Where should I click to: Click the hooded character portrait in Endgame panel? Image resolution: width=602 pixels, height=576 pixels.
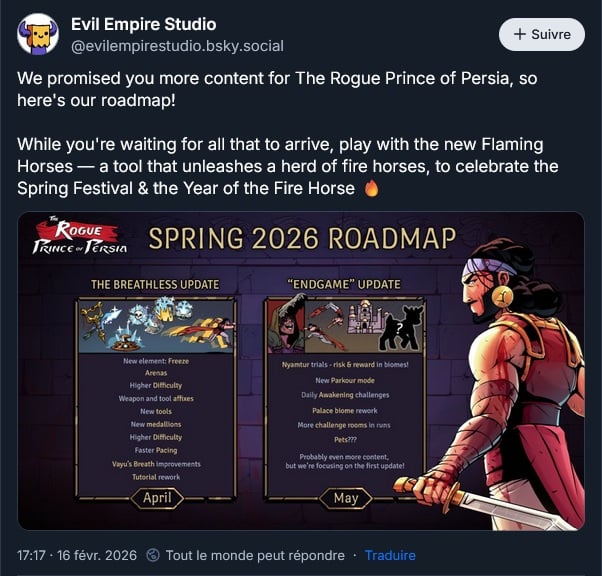tap(286, 326)
